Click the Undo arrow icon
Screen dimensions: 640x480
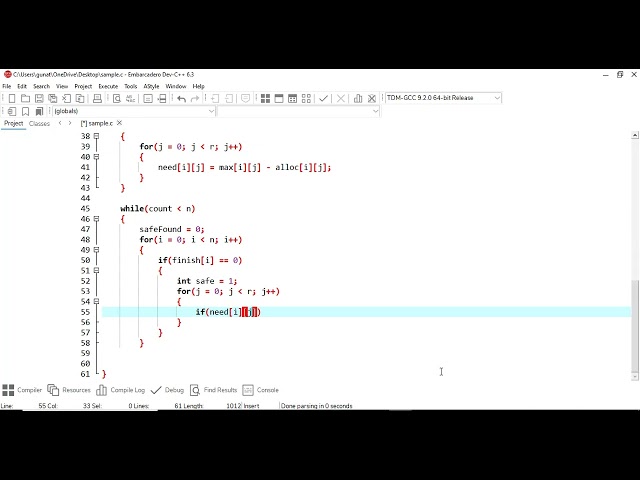click(x=182, y=98)
